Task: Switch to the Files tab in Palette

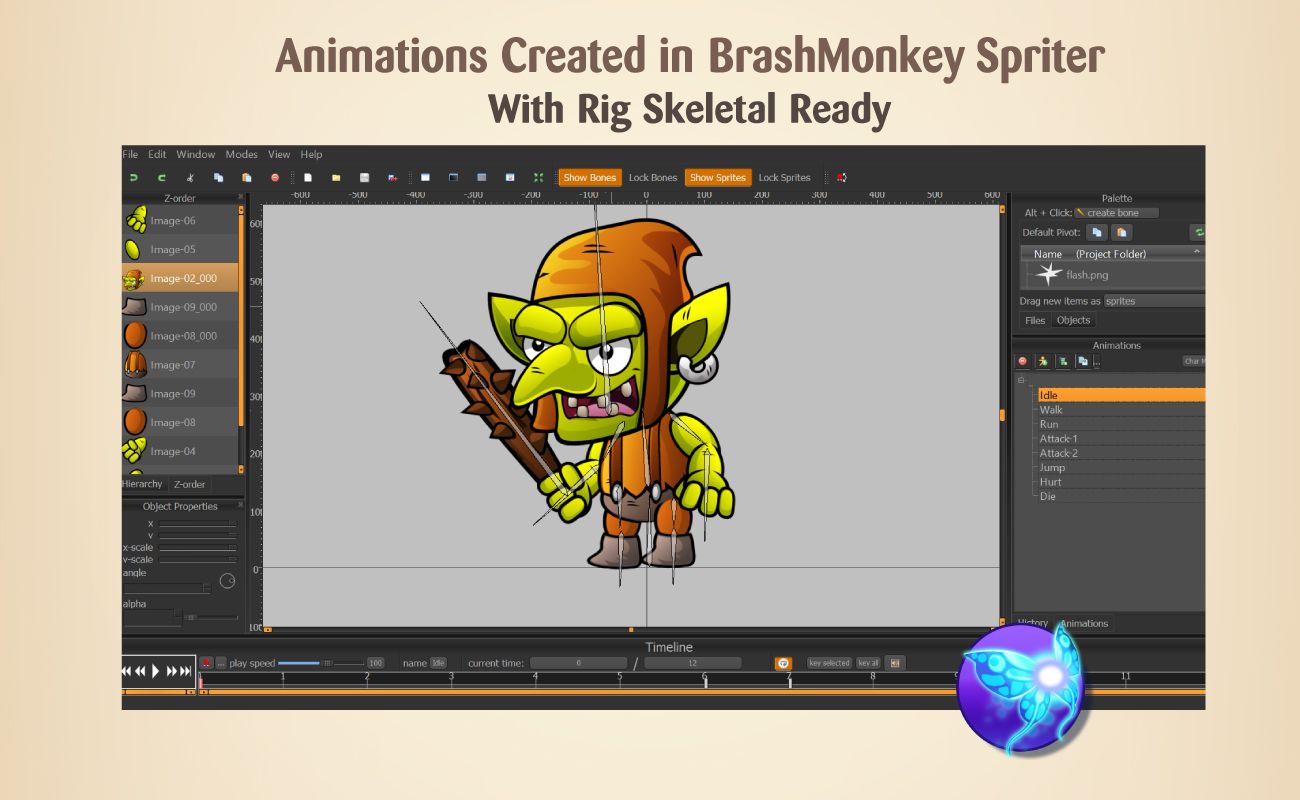Action: pos(1035,320)
